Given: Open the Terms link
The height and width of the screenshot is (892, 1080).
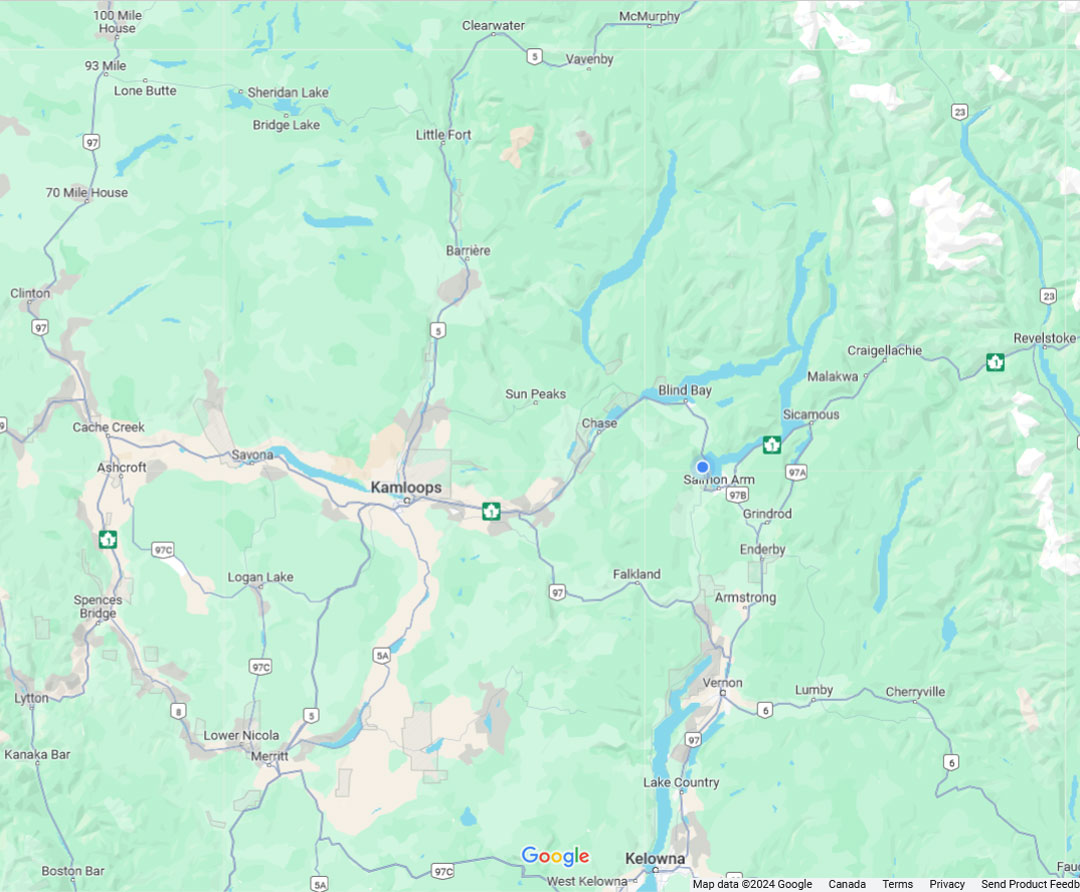Looking at the screenshot, I should pos(897,884).
